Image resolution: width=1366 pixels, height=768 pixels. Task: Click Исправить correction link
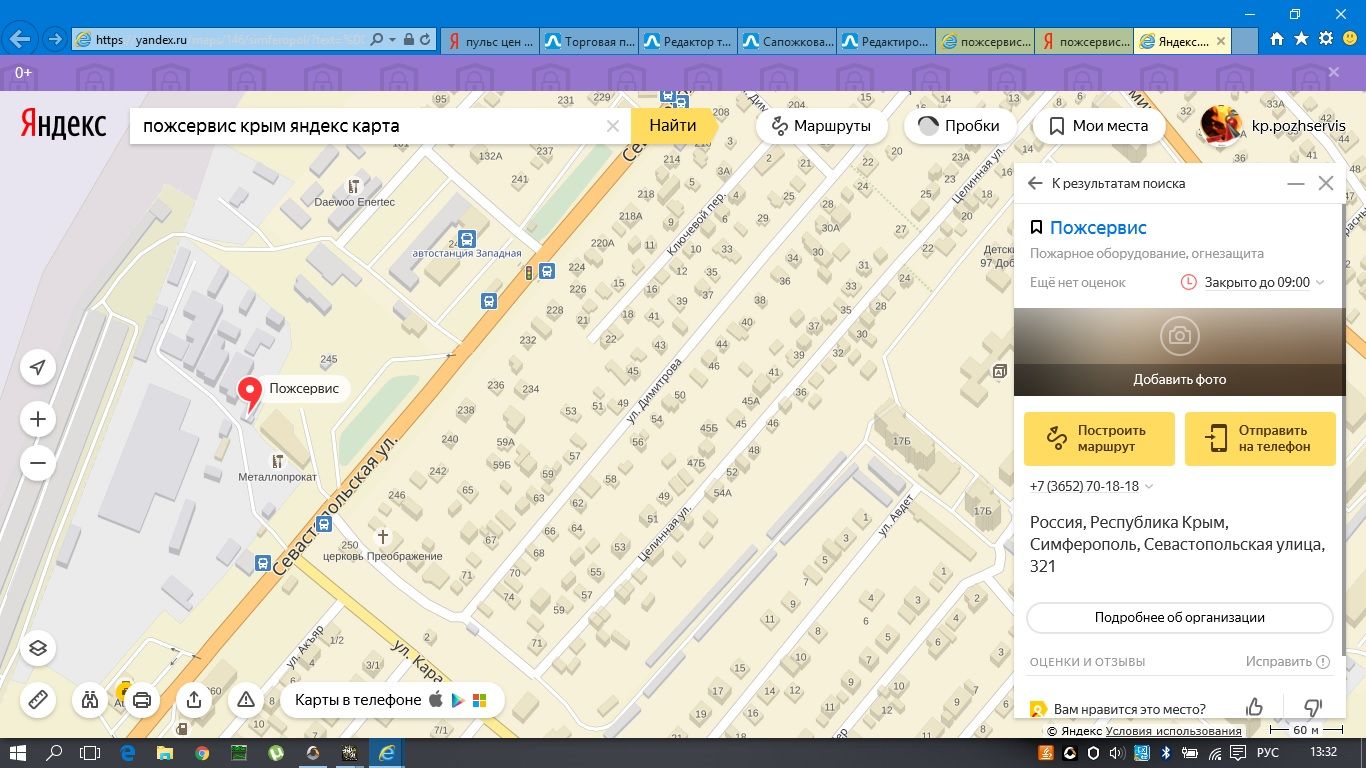1288,662
